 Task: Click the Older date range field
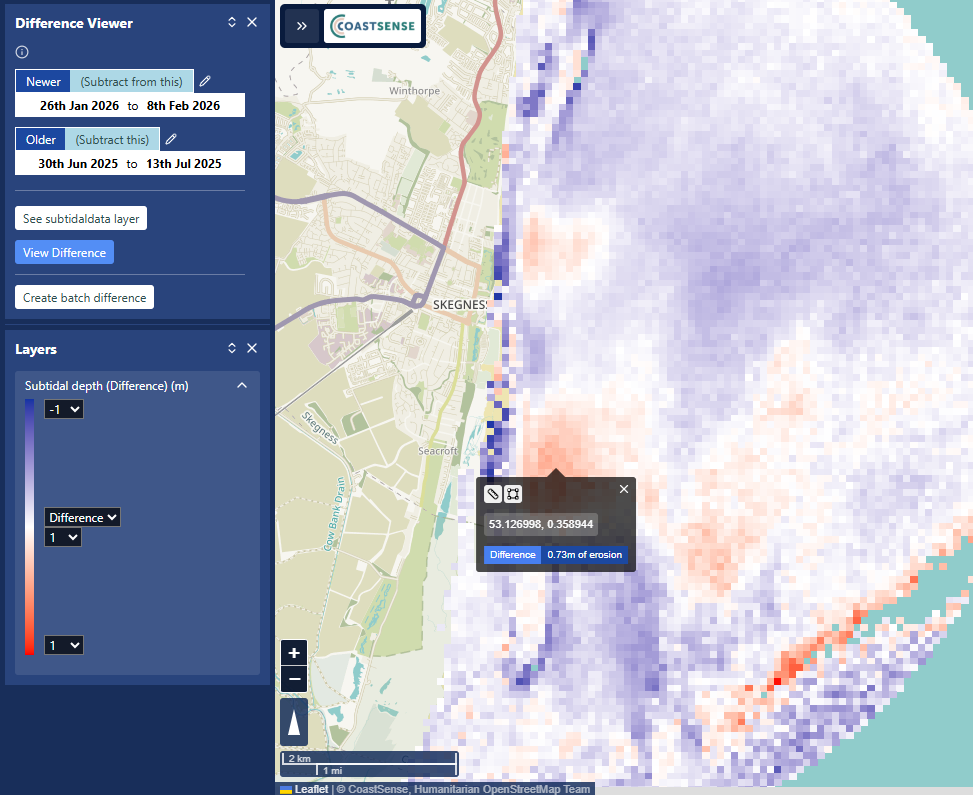[130, 164]
